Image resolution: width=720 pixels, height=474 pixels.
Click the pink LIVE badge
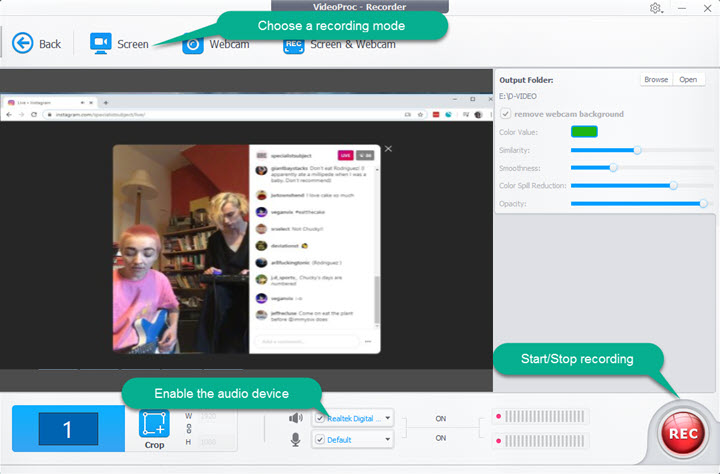[345, 155]
